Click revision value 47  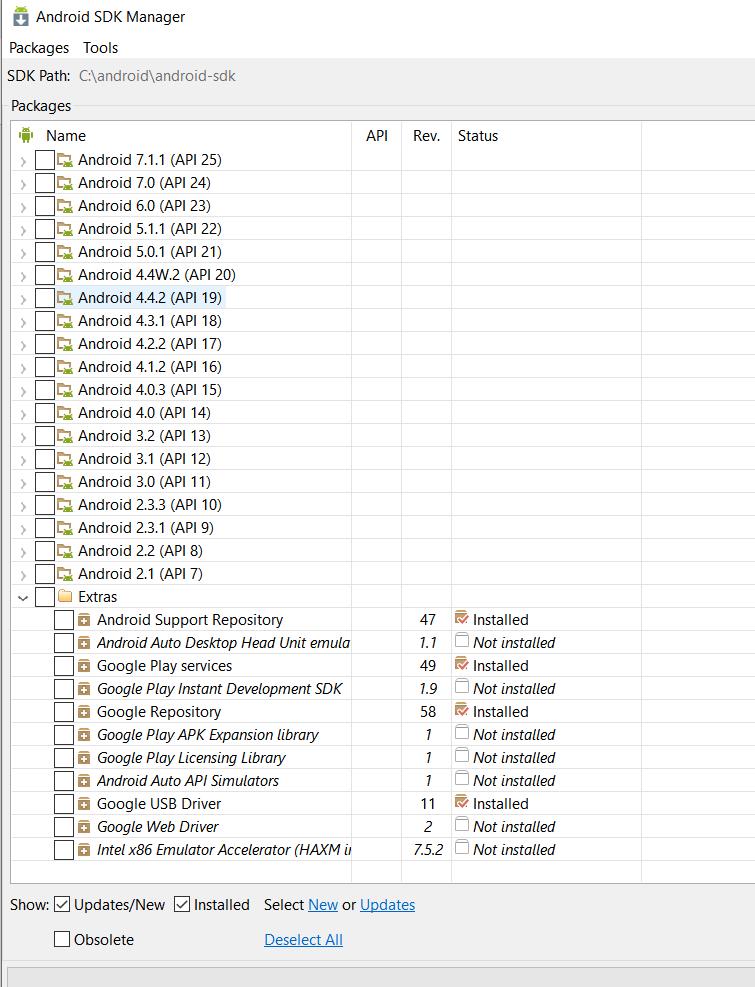[428, 620]
